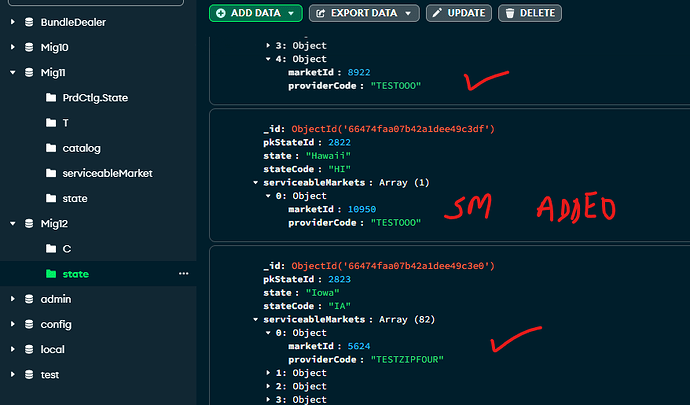Click the trash icon on Delete button
The height and width of the screenshot is (405, 690).
pyautogui.click(x=509, y=13)
